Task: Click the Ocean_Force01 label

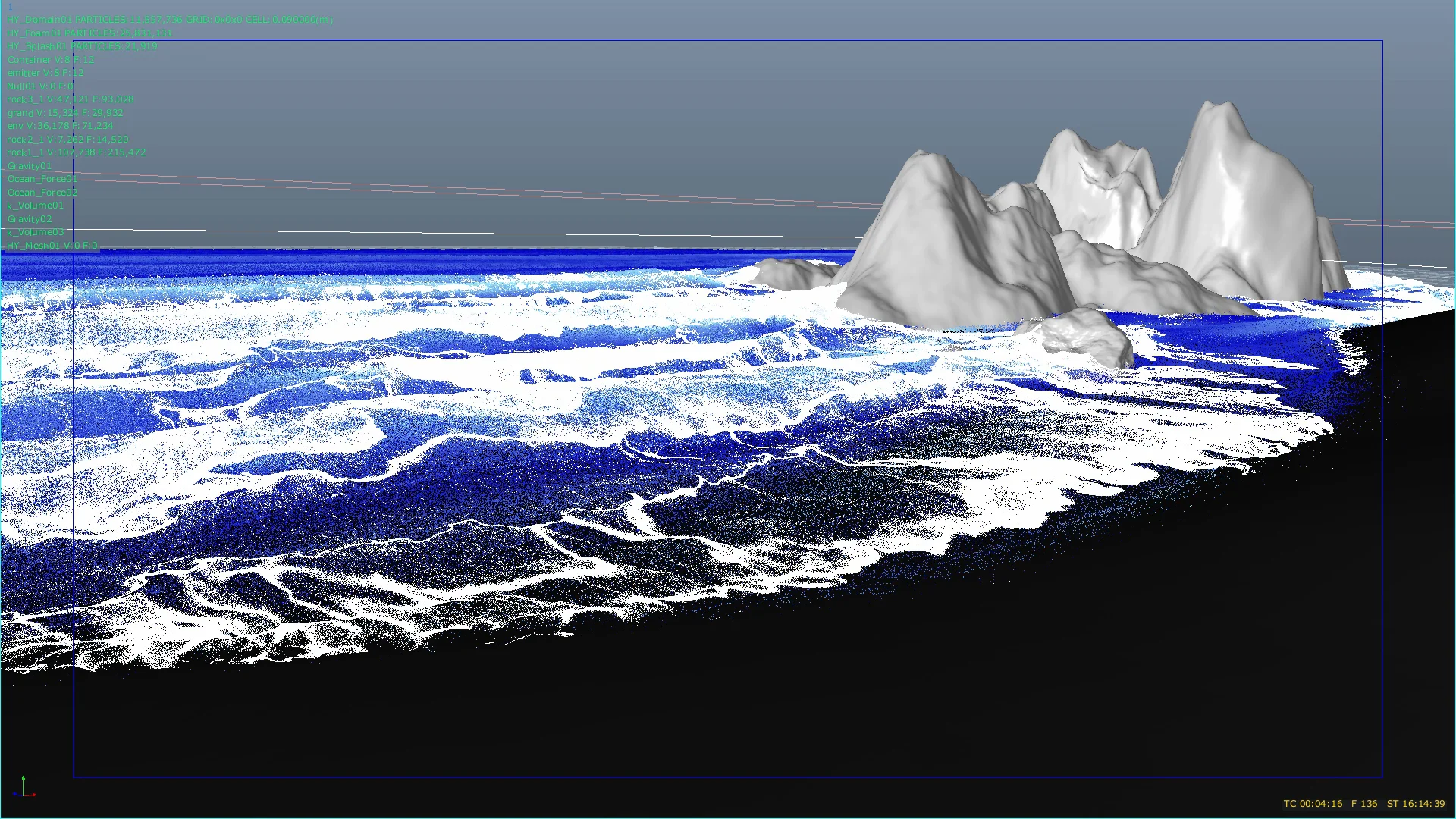Action: point(42,179)
